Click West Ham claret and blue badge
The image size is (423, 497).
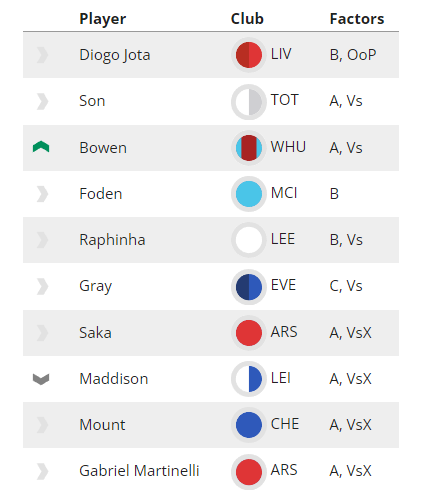pyautogui.click(x=249, y=148)
